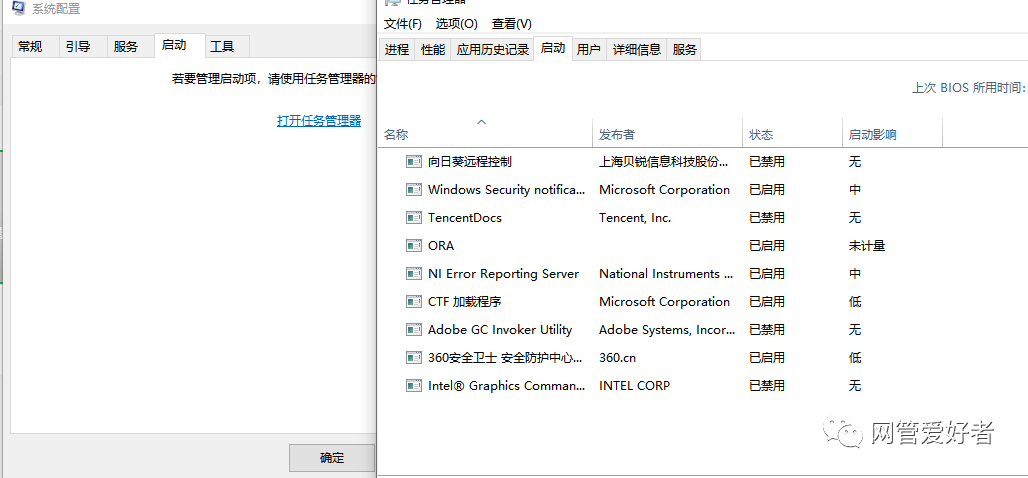Select the Windows Security notifica... entry
The width and height of the screenshot is (1028, 478).
pos(505,189)
